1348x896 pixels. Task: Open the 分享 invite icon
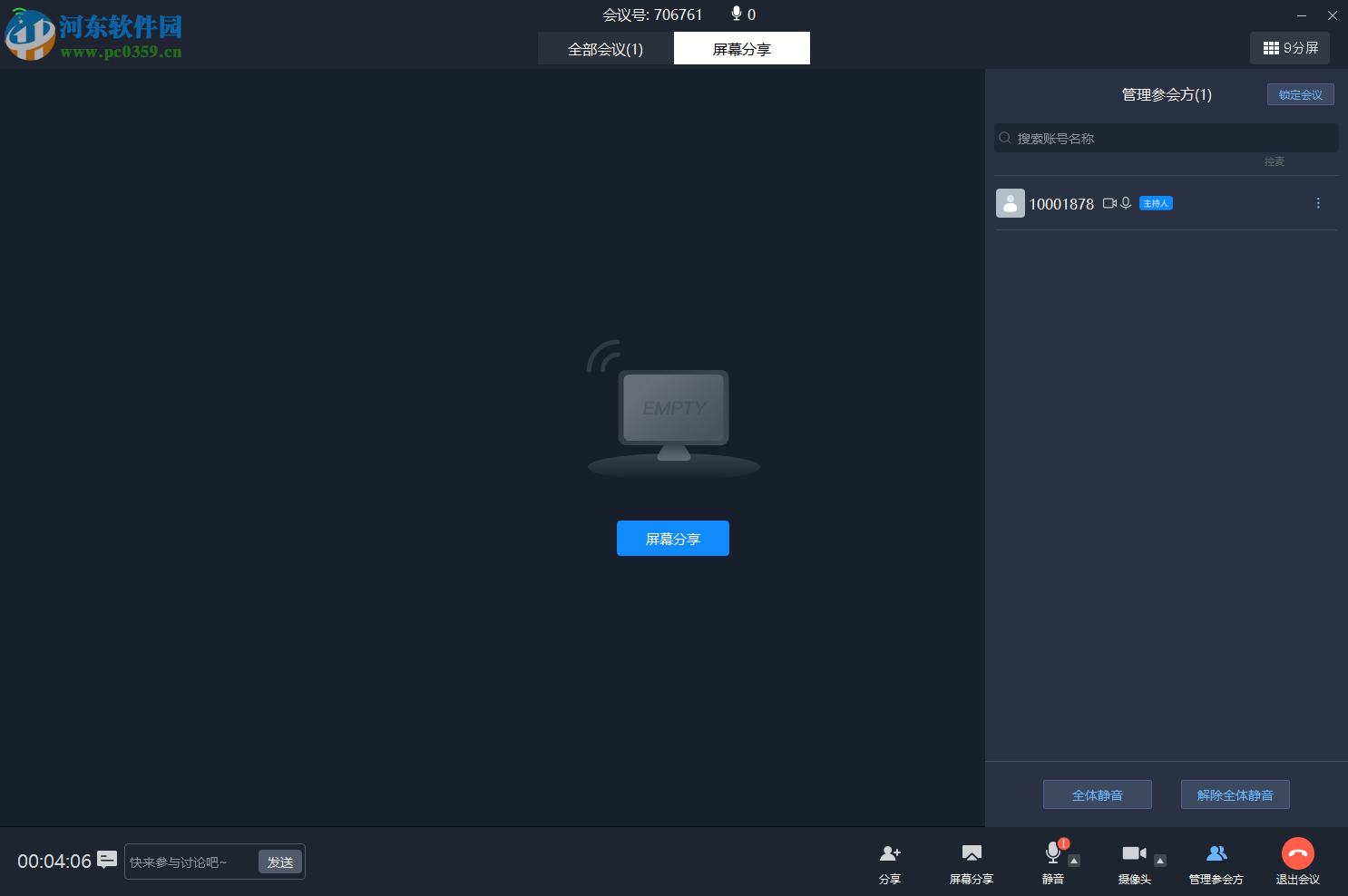pyautogui.click(x=890, y=853)
